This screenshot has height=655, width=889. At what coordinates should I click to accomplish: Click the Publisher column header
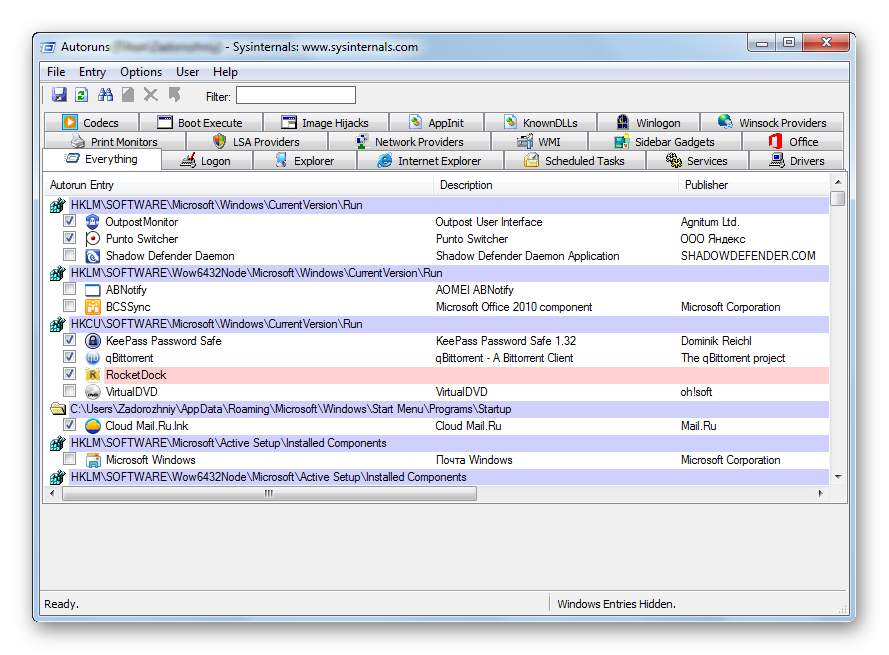753,185
